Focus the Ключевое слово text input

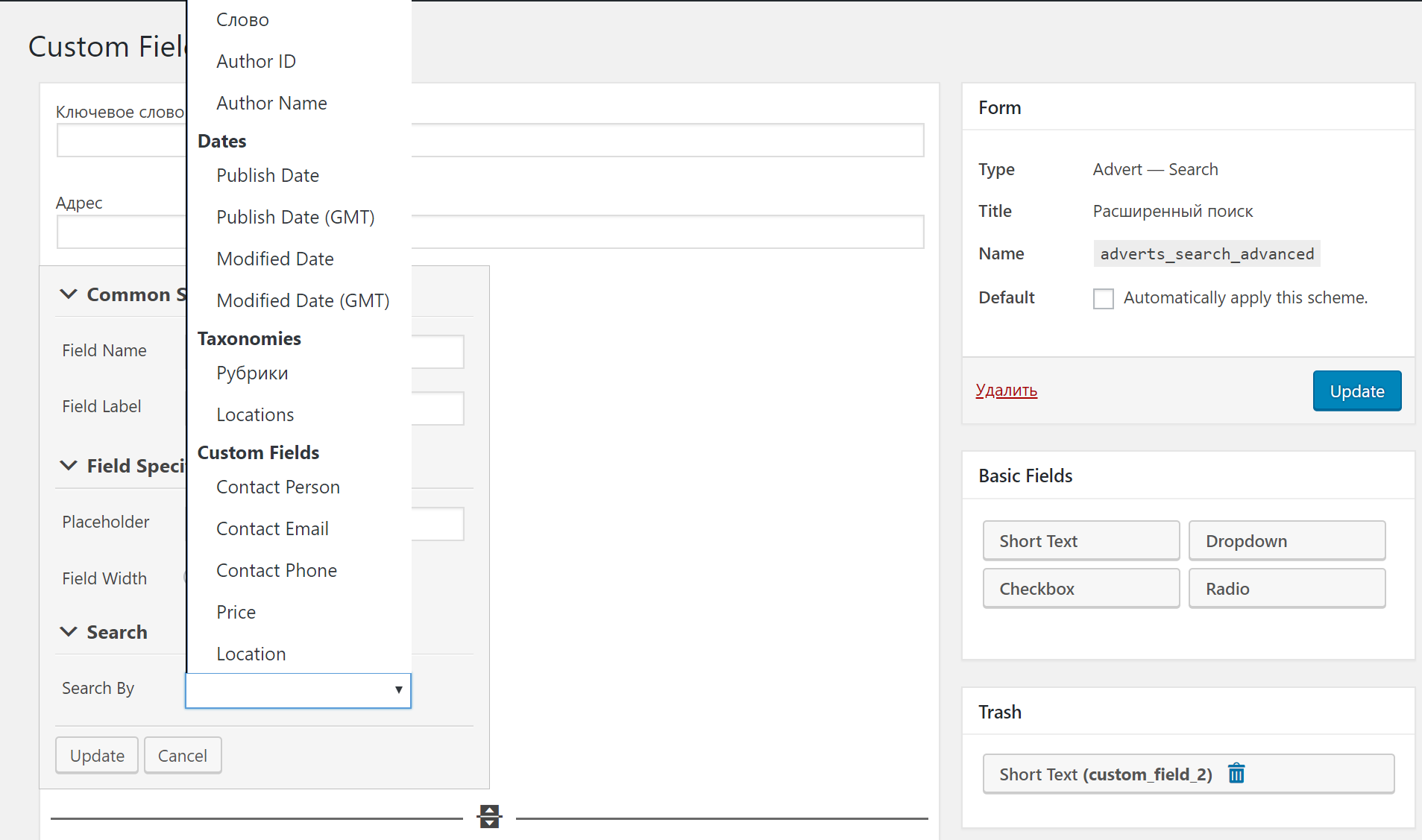[x=491, y=140]
